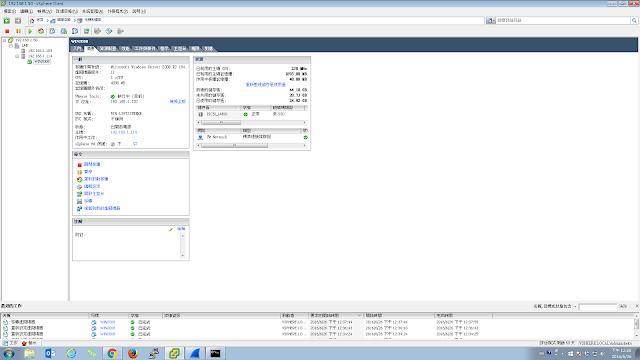Launch the VM console toolbar icon

coord(87,31)
